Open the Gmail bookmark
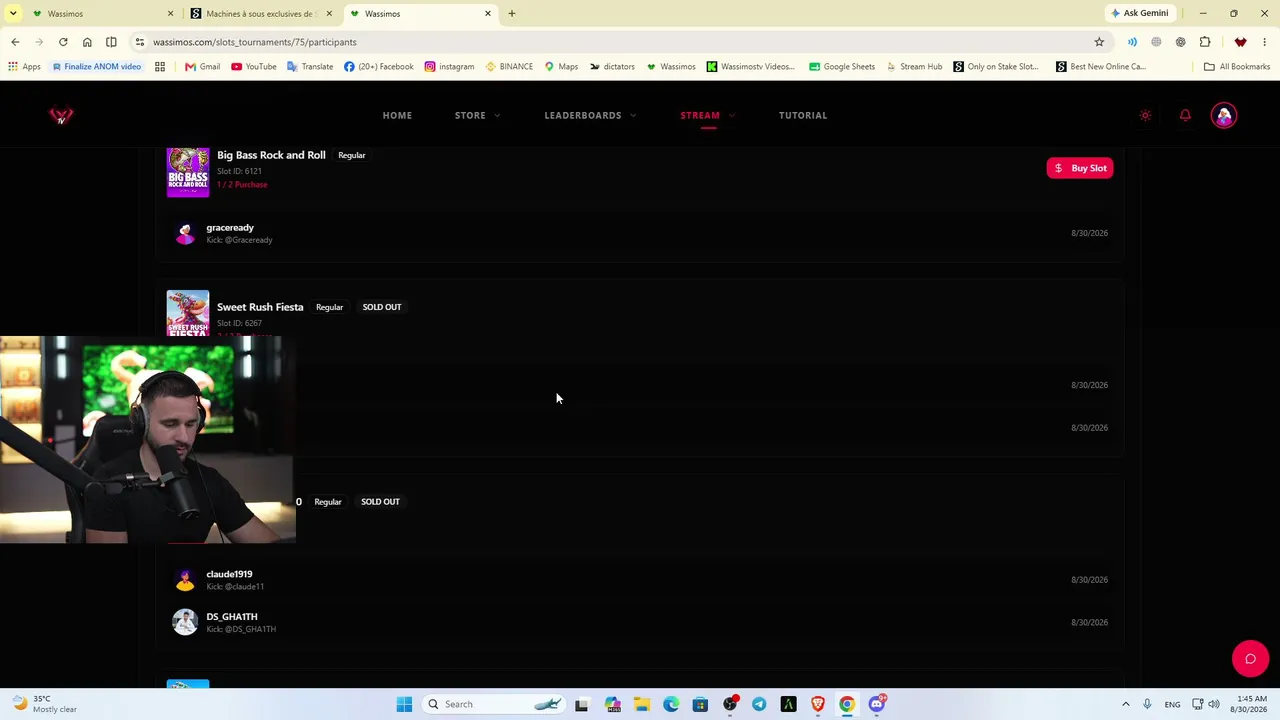This screenshot has width=1280, height=720. tap(202, 67)
